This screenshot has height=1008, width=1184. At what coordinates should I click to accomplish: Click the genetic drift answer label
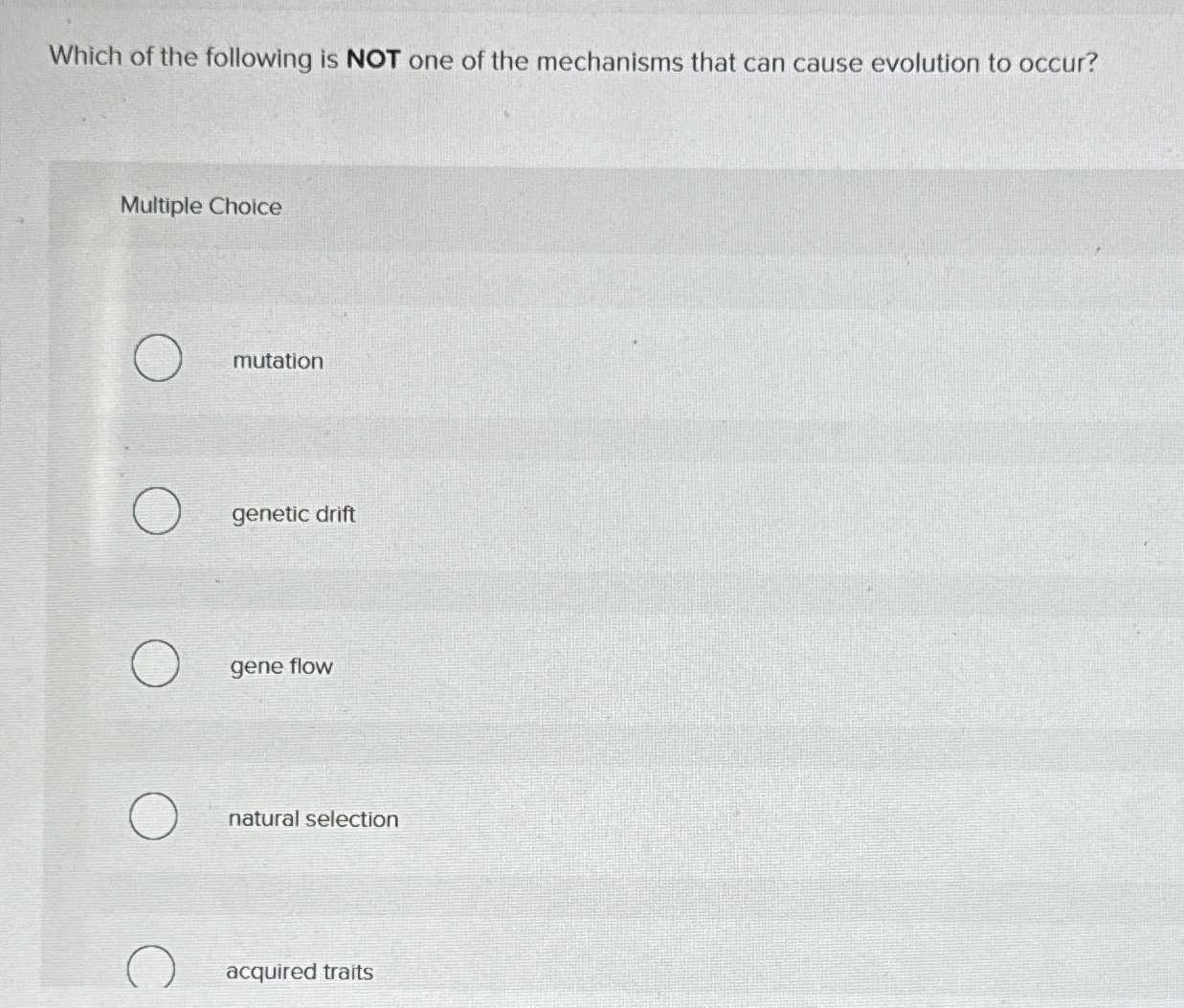[293, 514]
